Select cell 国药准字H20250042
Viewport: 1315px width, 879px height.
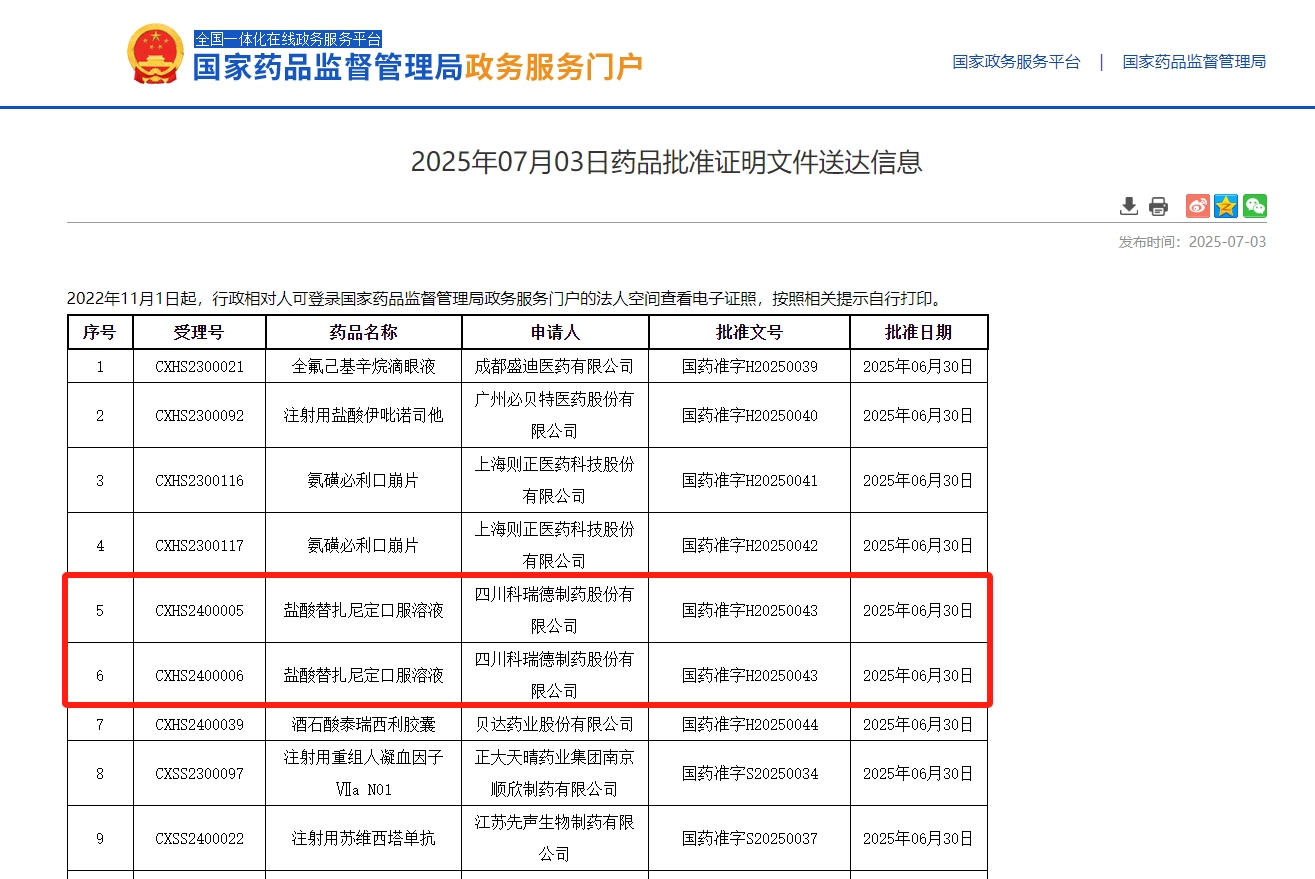[x=749, y=545]
